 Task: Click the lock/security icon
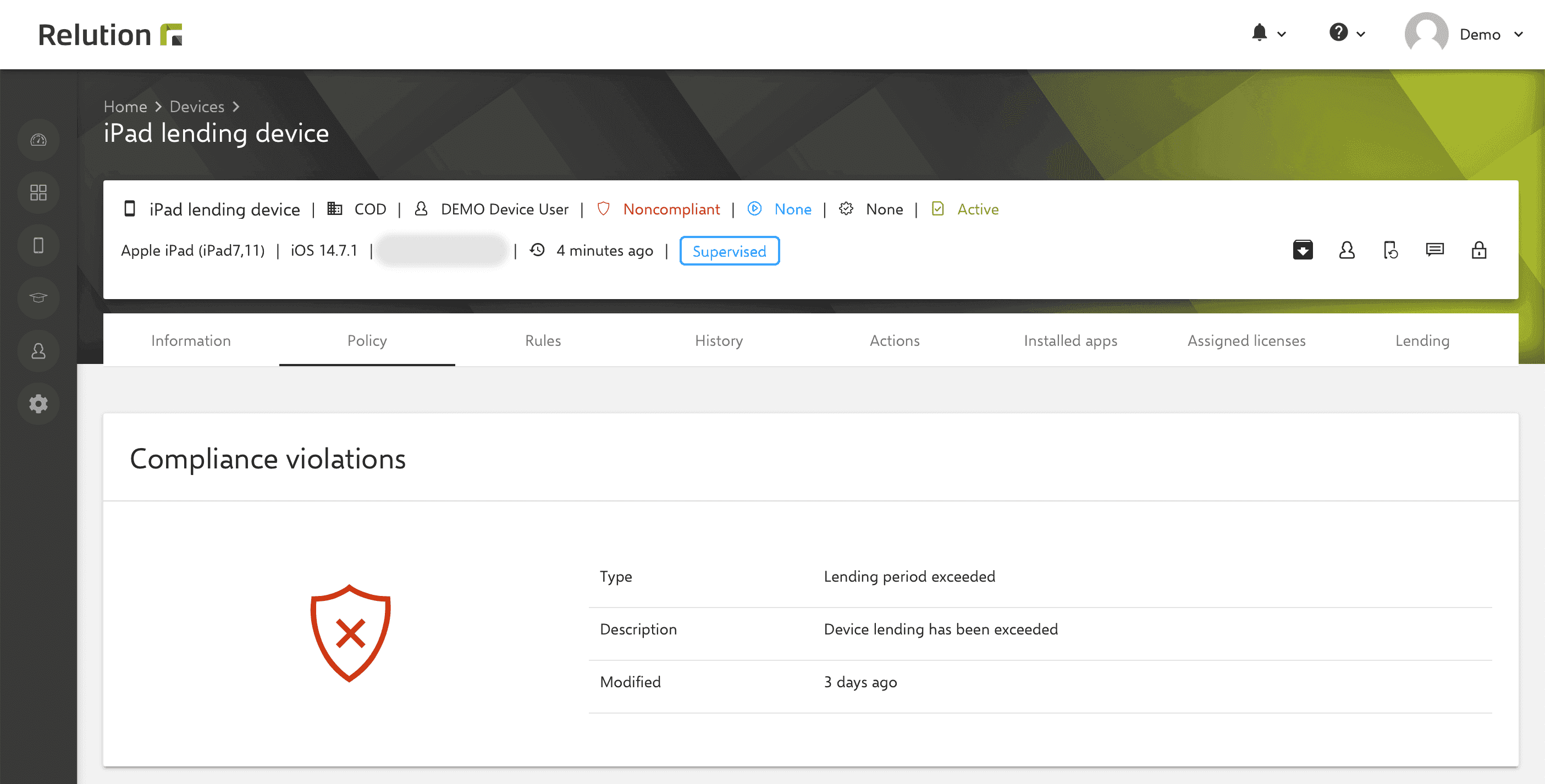click(x=1479, y=250)
